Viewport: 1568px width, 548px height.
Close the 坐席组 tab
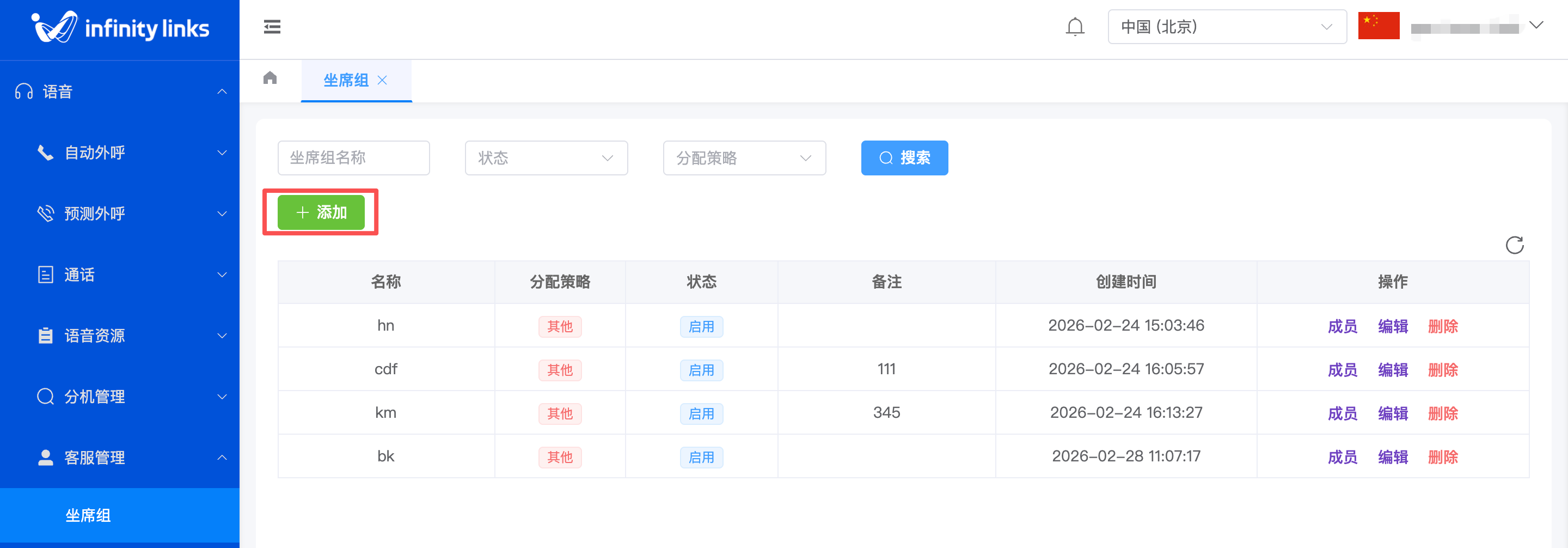[382, 81]
